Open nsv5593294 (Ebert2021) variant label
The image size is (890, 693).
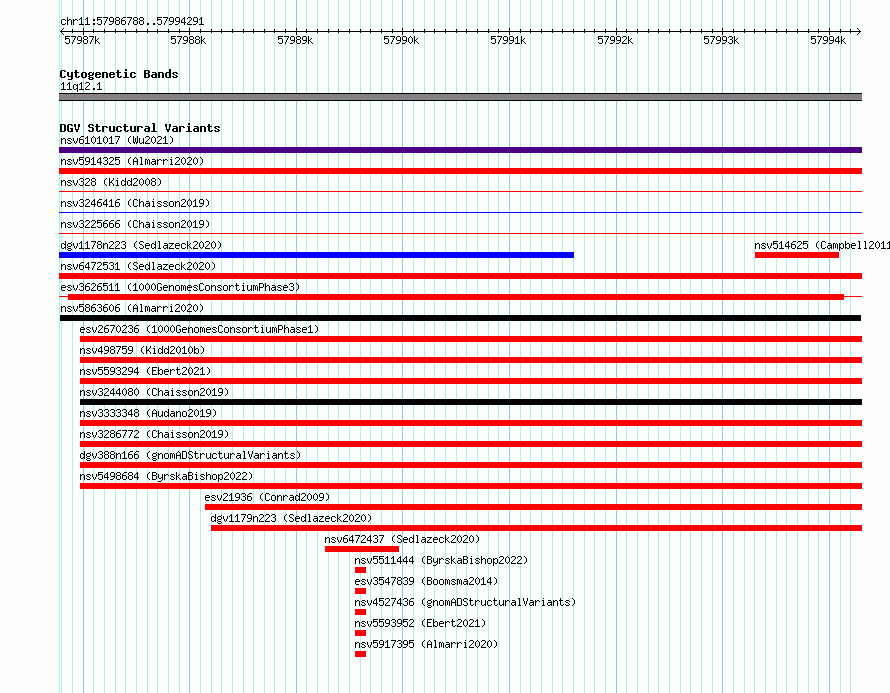[145, 371]
